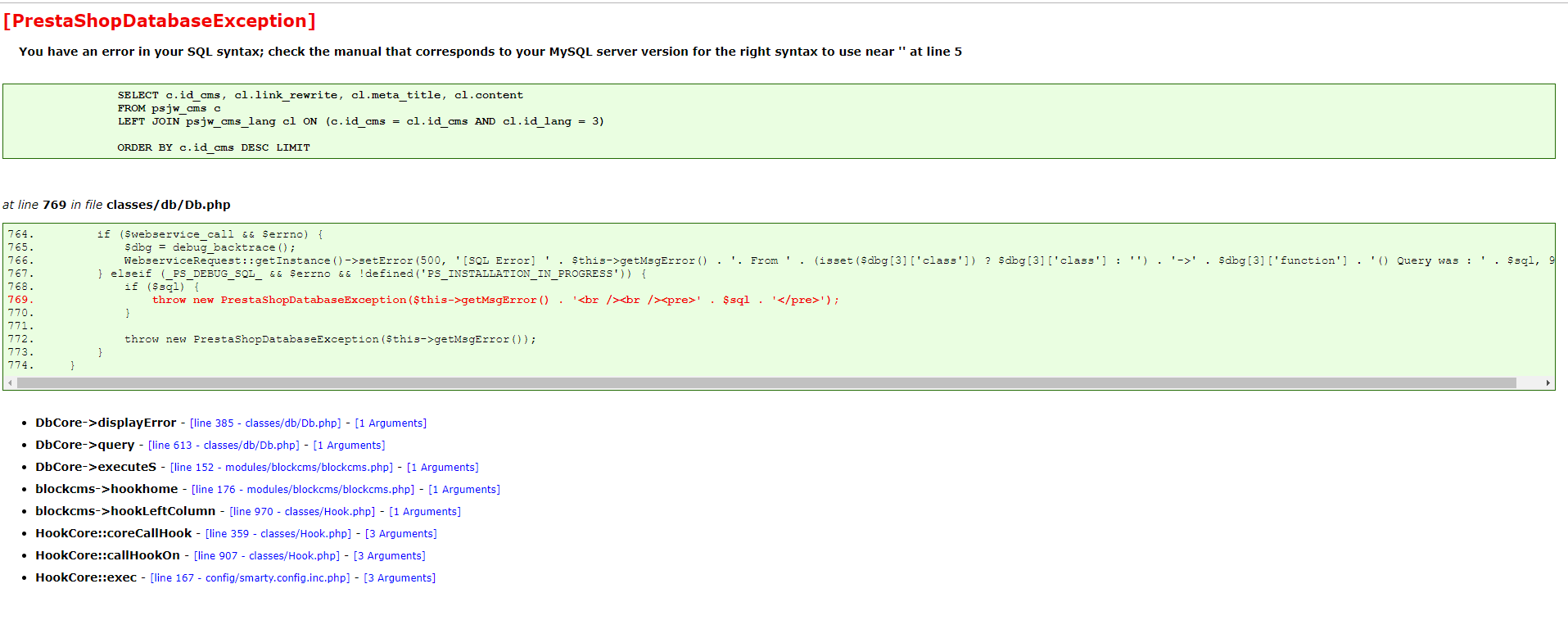Viewport: 1568px width, 620px height.
Task: Click the horizontal scrollbar thumb under the code
Action: (x=766, y=382)
